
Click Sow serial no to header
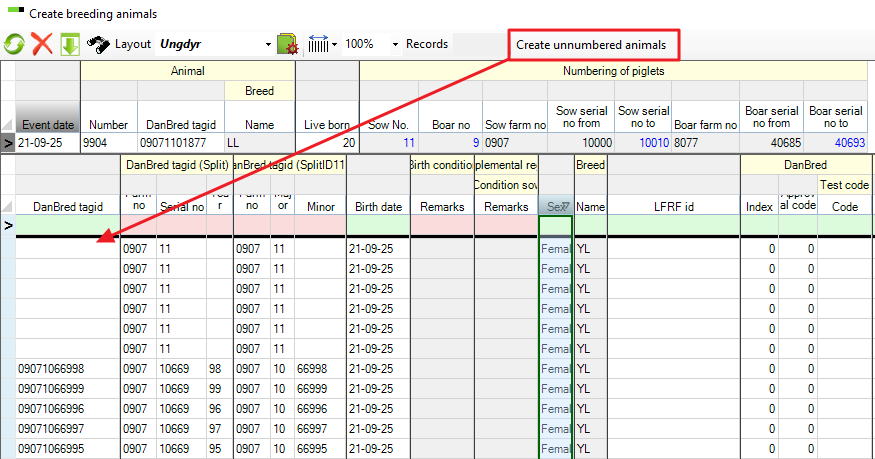(x=643, y=117)
